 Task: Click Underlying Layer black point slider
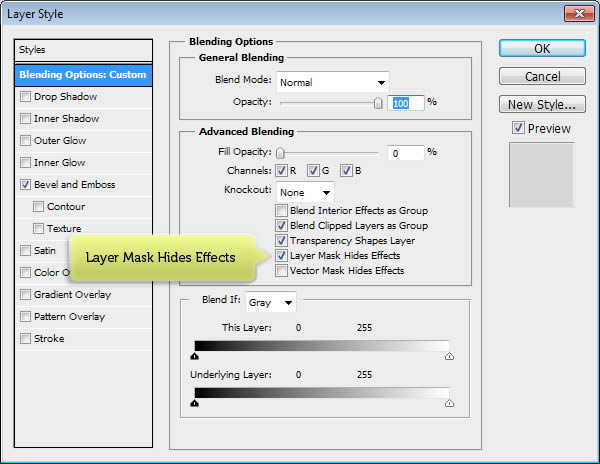coord(194,404)
